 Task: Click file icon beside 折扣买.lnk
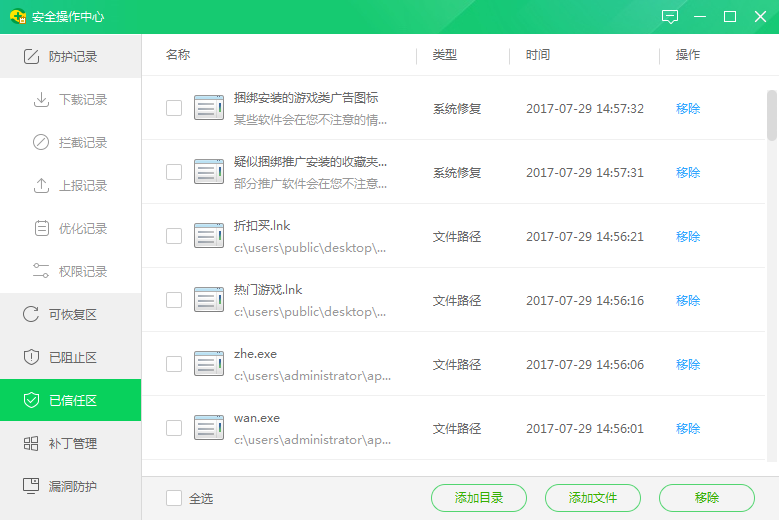click(x=209, y=236)
